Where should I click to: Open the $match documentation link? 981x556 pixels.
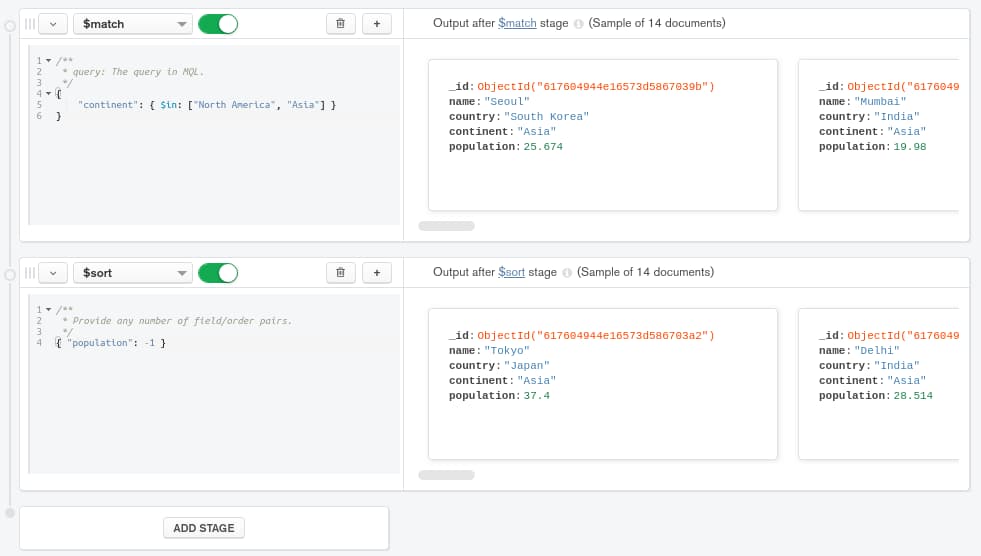[x=517, y=23]
